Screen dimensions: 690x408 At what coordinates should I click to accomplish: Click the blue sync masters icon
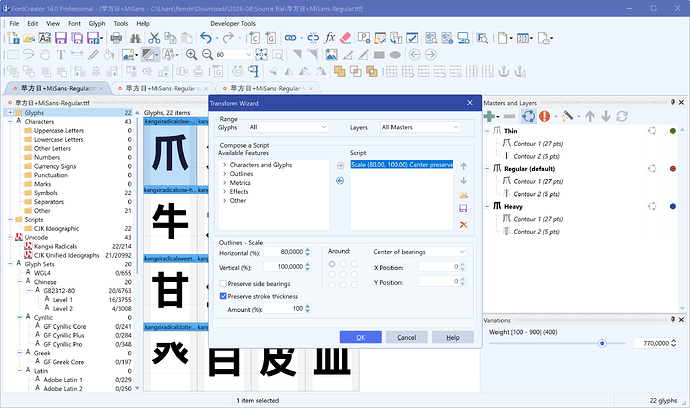[528, 117]
